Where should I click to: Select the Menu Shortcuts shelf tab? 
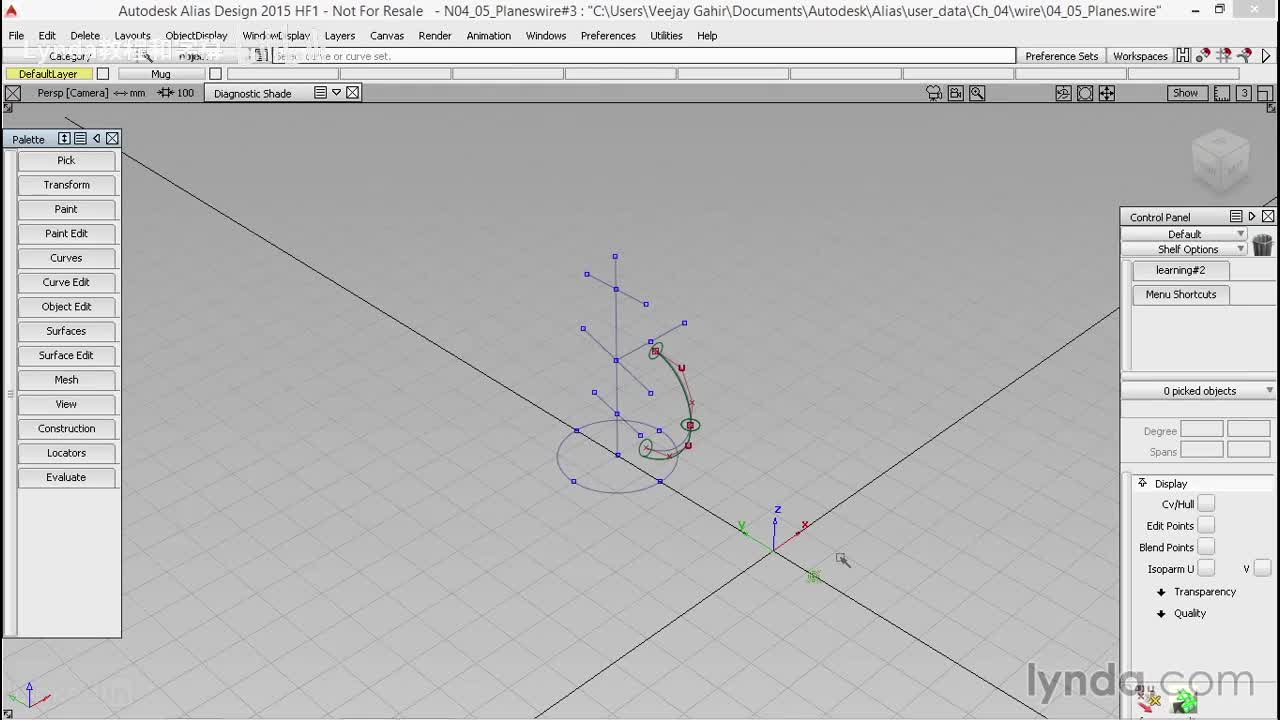click(x=1181, y=294)
